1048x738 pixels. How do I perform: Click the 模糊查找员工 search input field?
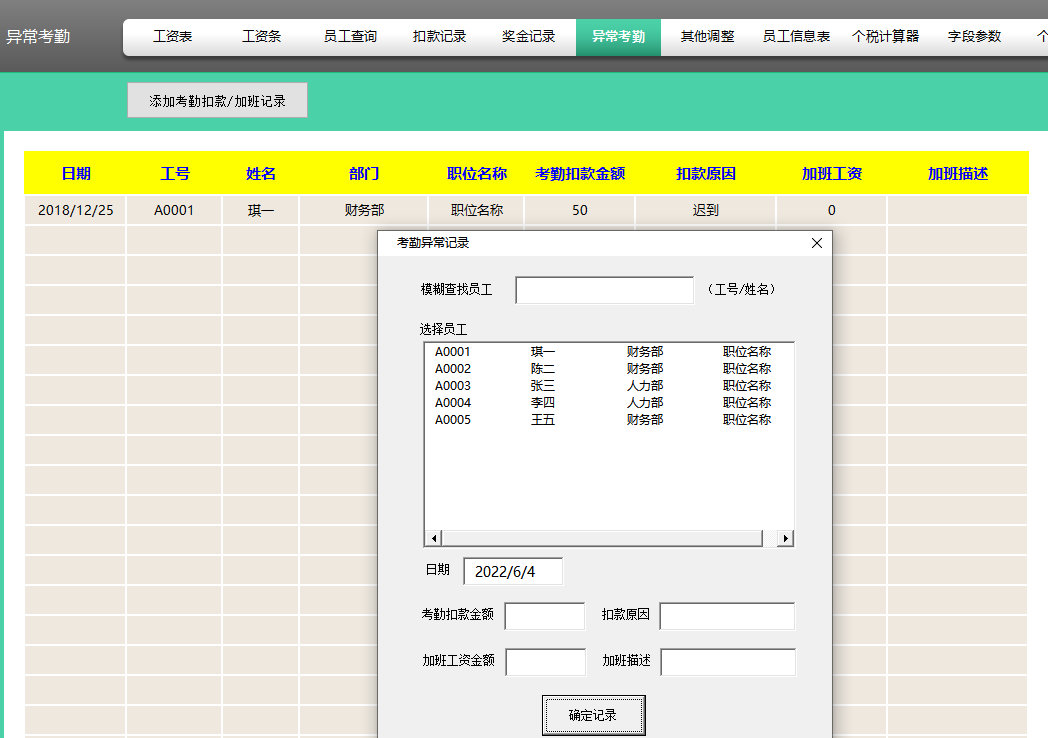pyautogui.click(x=603, y=289)
